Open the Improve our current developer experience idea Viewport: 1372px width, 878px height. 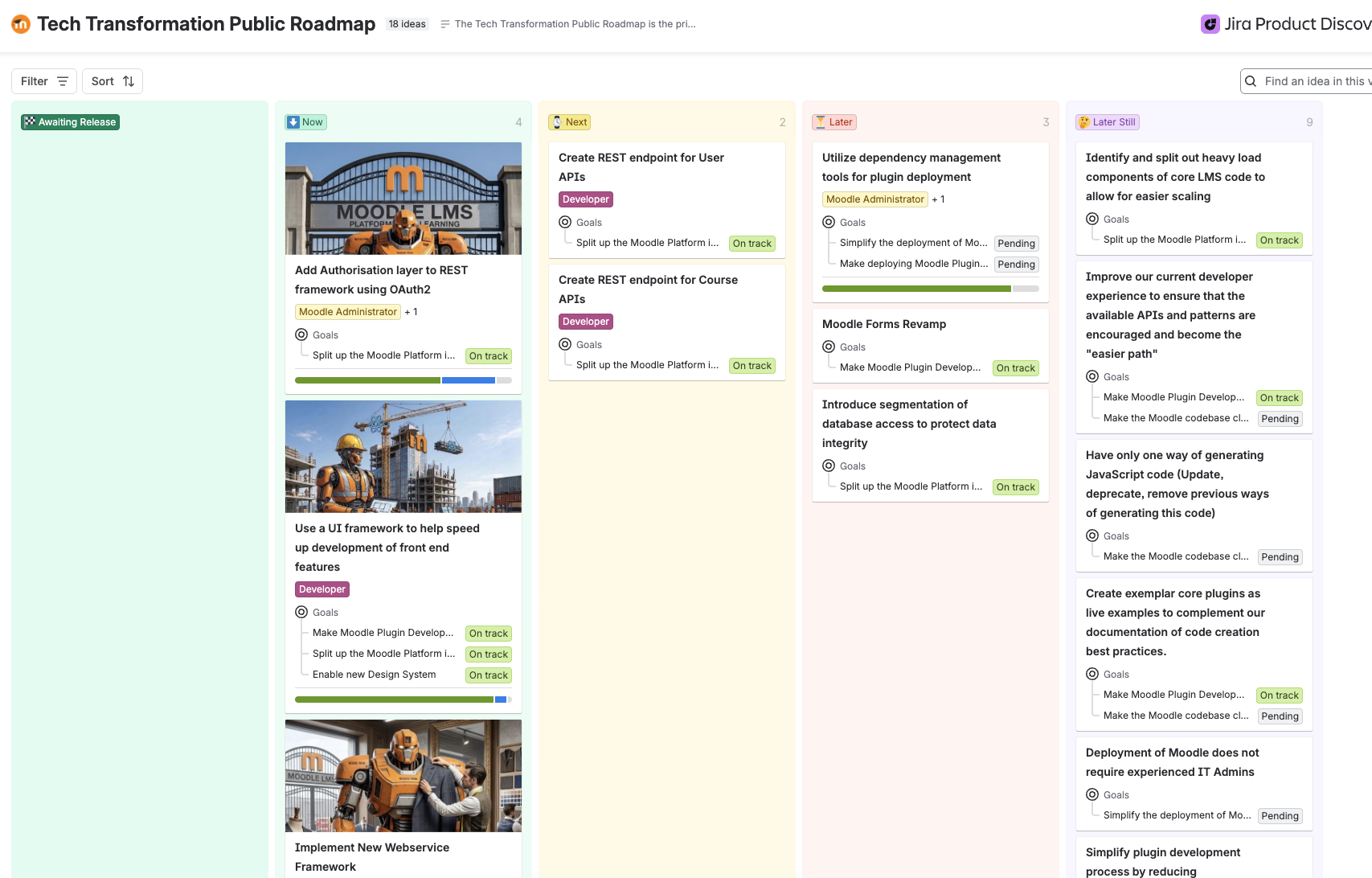[1170, 315]
